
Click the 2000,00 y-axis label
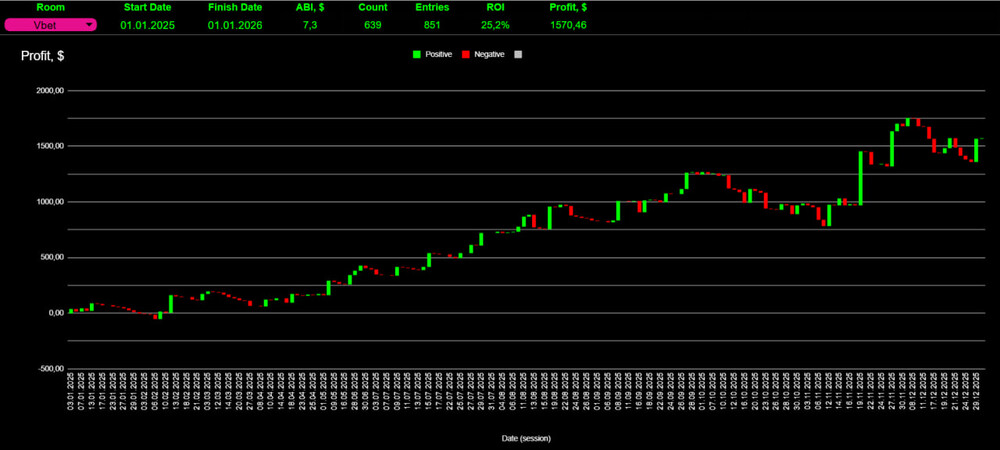point(49,91)
